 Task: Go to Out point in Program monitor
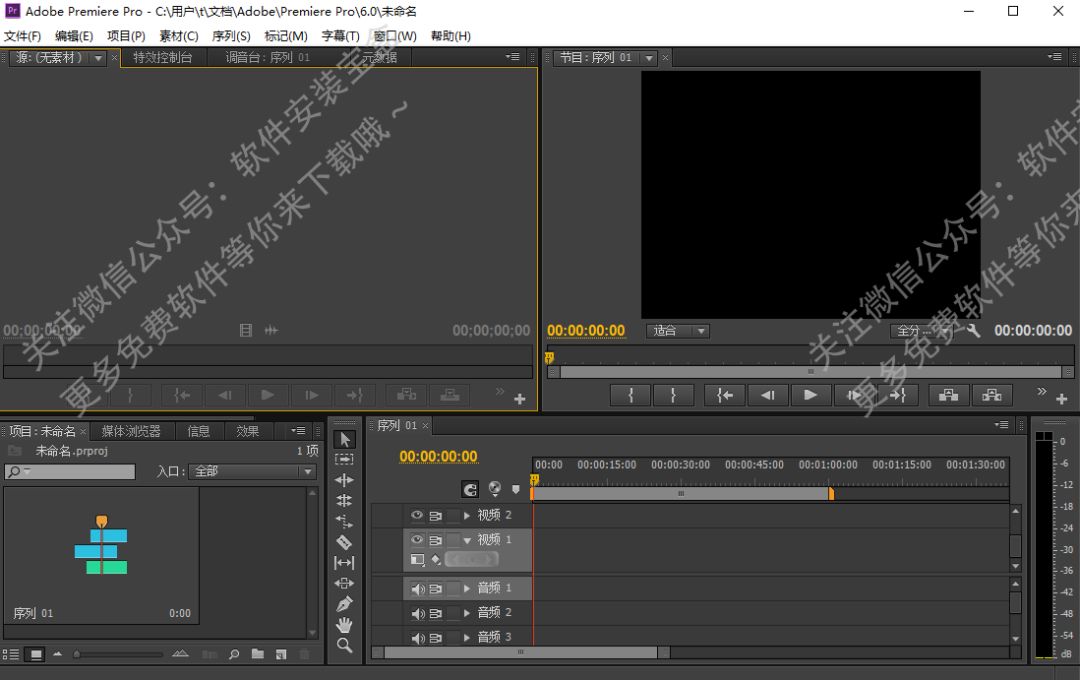897,395
